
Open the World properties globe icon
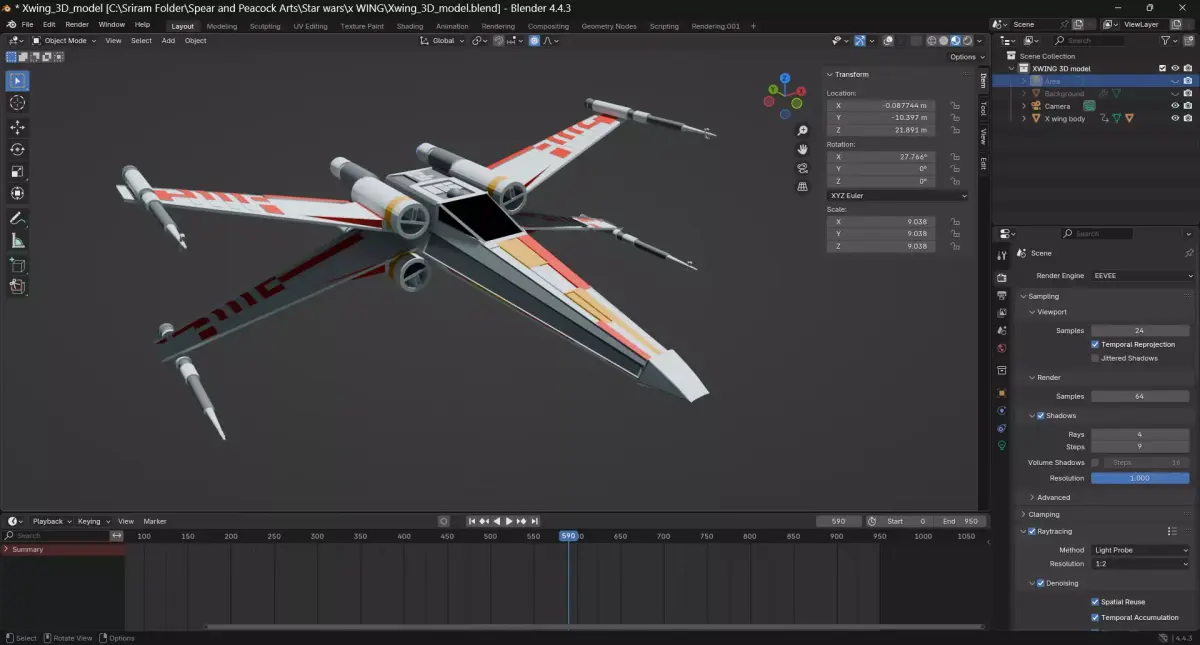click(x=1001, y=348)
